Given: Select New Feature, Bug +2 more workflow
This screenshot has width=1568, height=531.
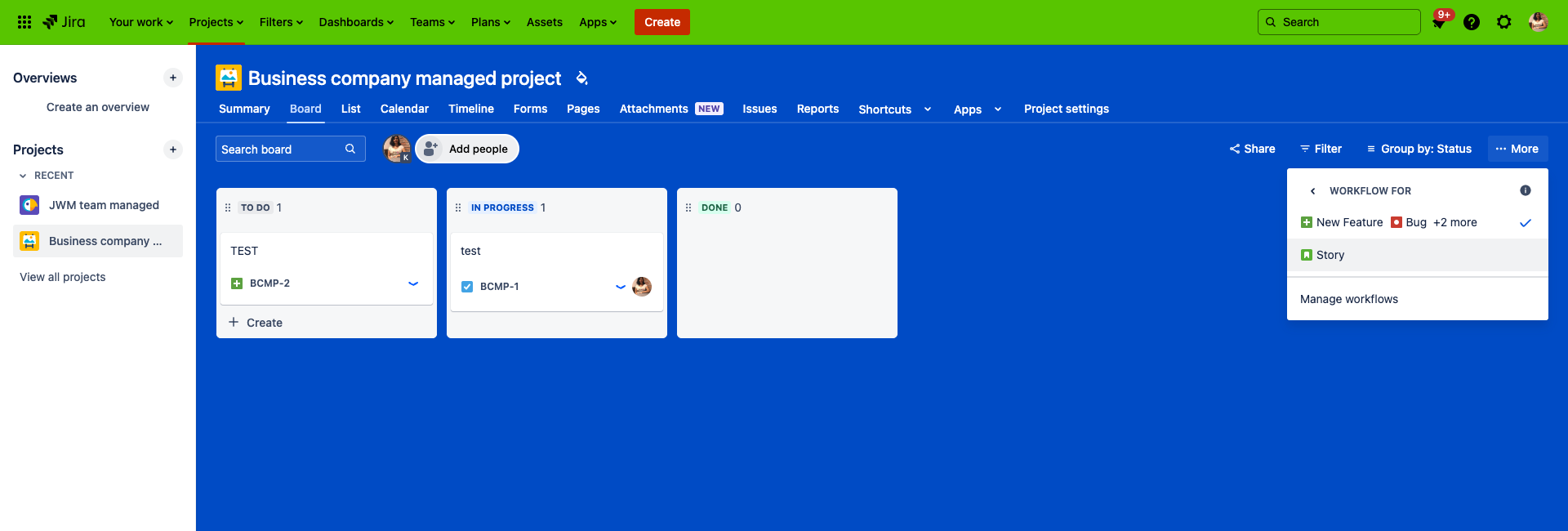Looking at the screenshot, I should coord(1418,222).
